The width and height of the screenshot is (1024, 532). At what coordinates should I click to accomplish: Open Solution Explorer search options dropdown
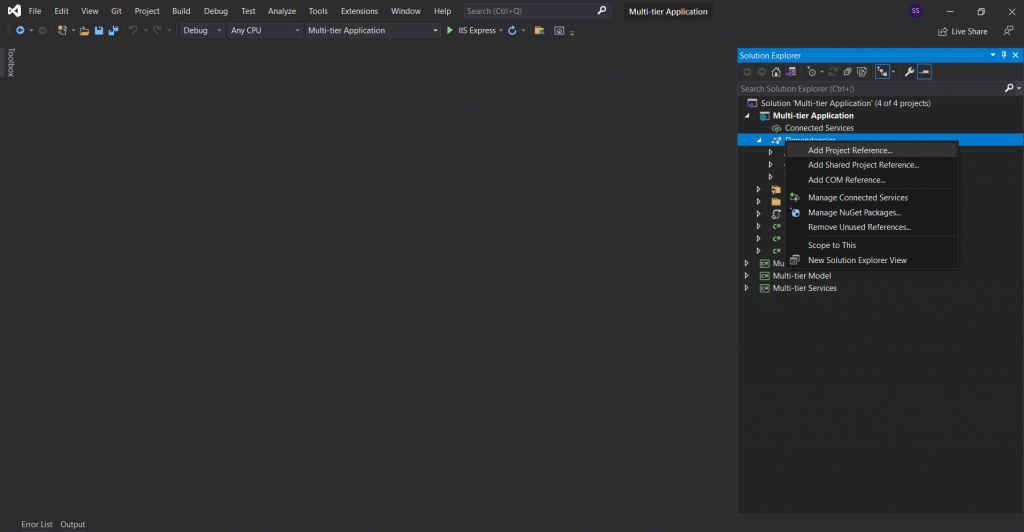[x=1019, y=89]
